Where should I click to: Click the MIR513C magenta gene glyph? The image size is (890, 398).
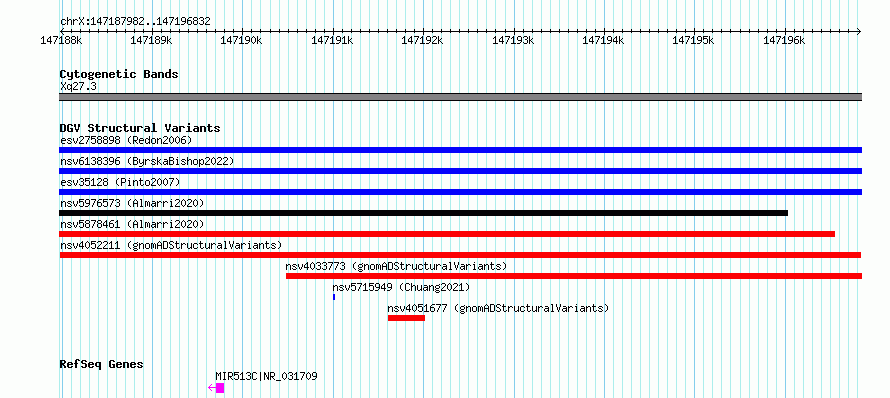coord(216,388)
